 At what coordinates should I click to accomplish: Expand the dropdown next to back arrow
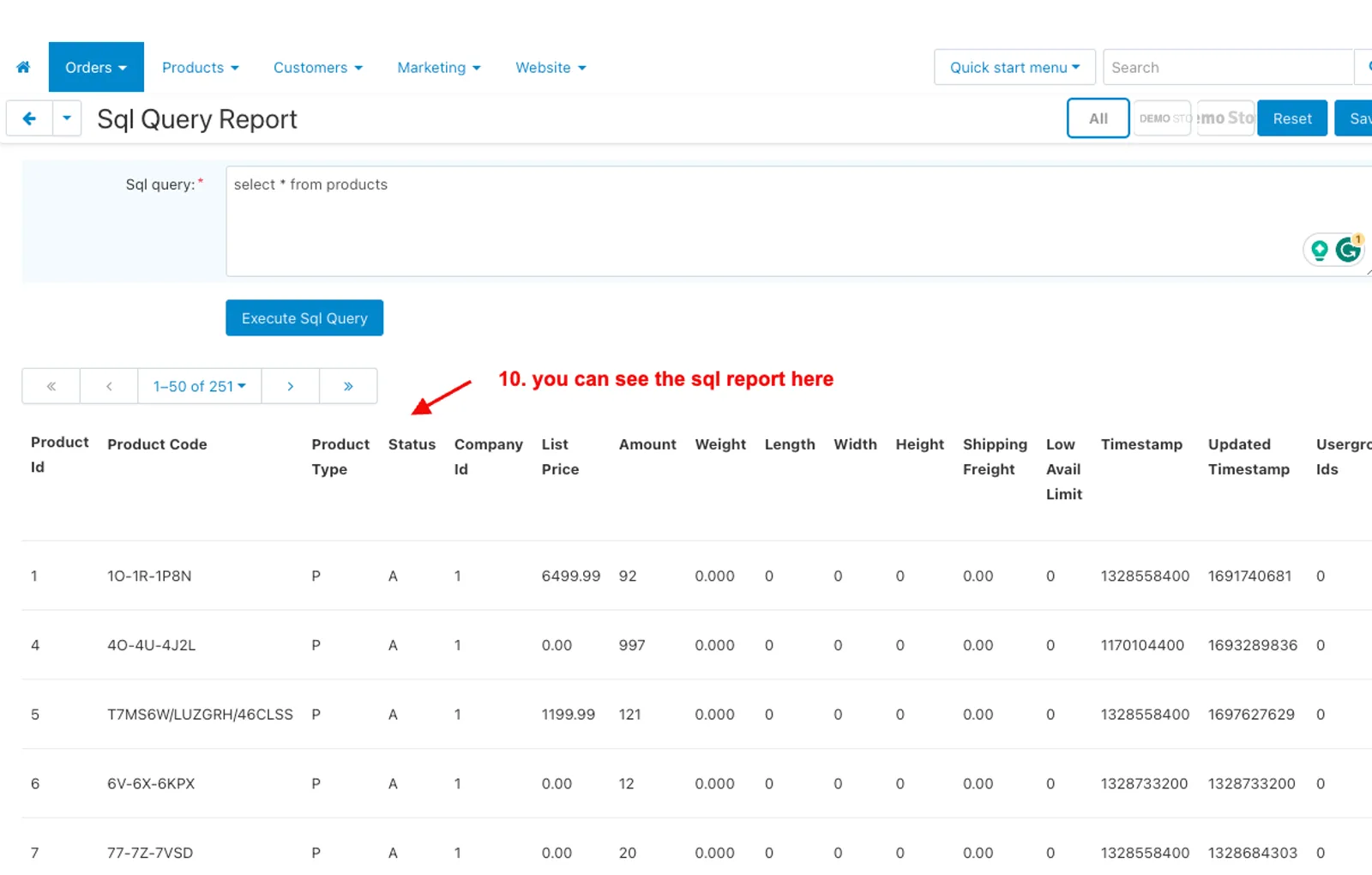tap(67, 118)
